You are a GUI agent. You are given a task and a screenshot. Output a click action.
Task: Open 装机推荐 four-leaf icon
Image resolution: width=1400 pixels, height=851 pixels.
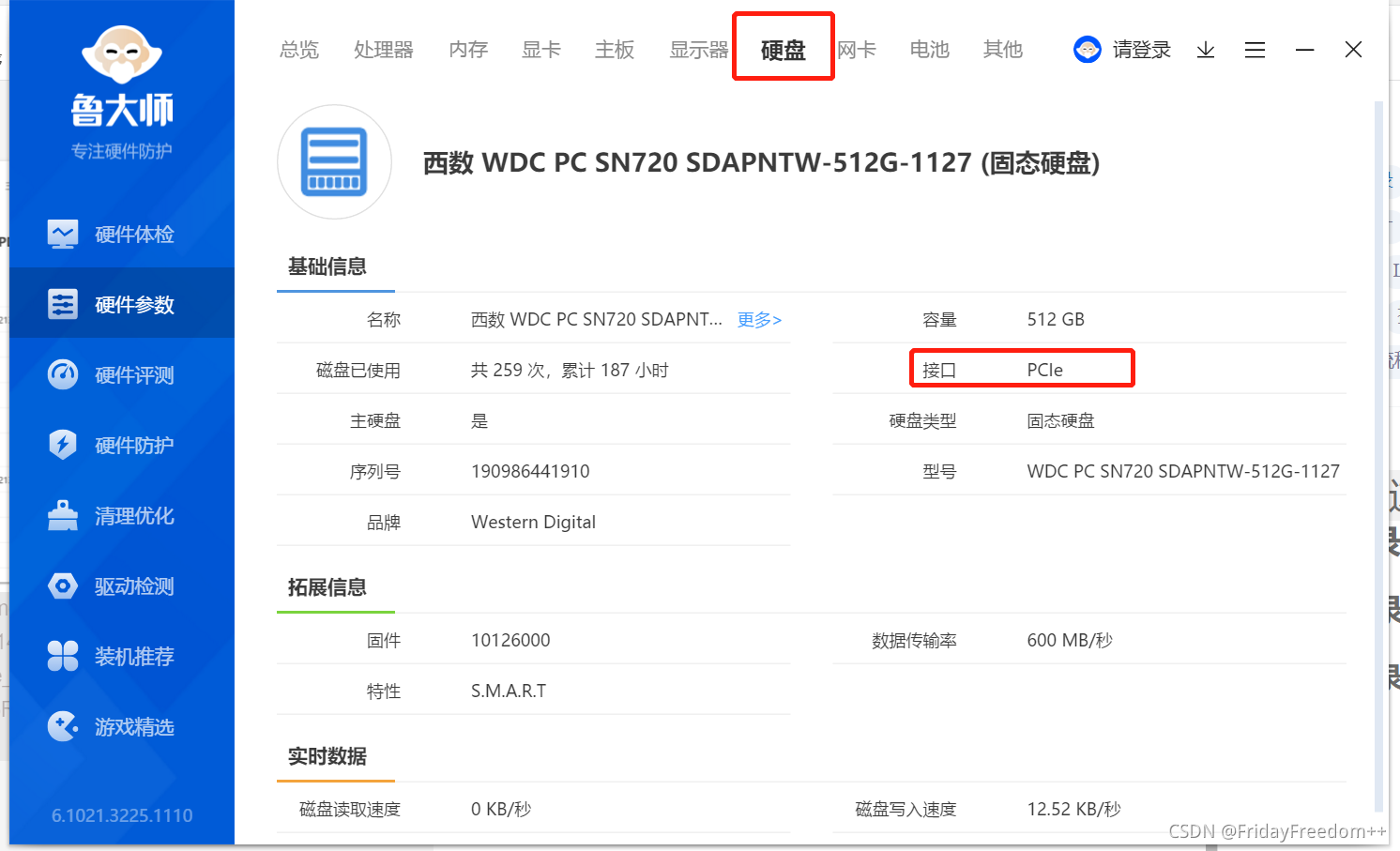tap(63, 656)
